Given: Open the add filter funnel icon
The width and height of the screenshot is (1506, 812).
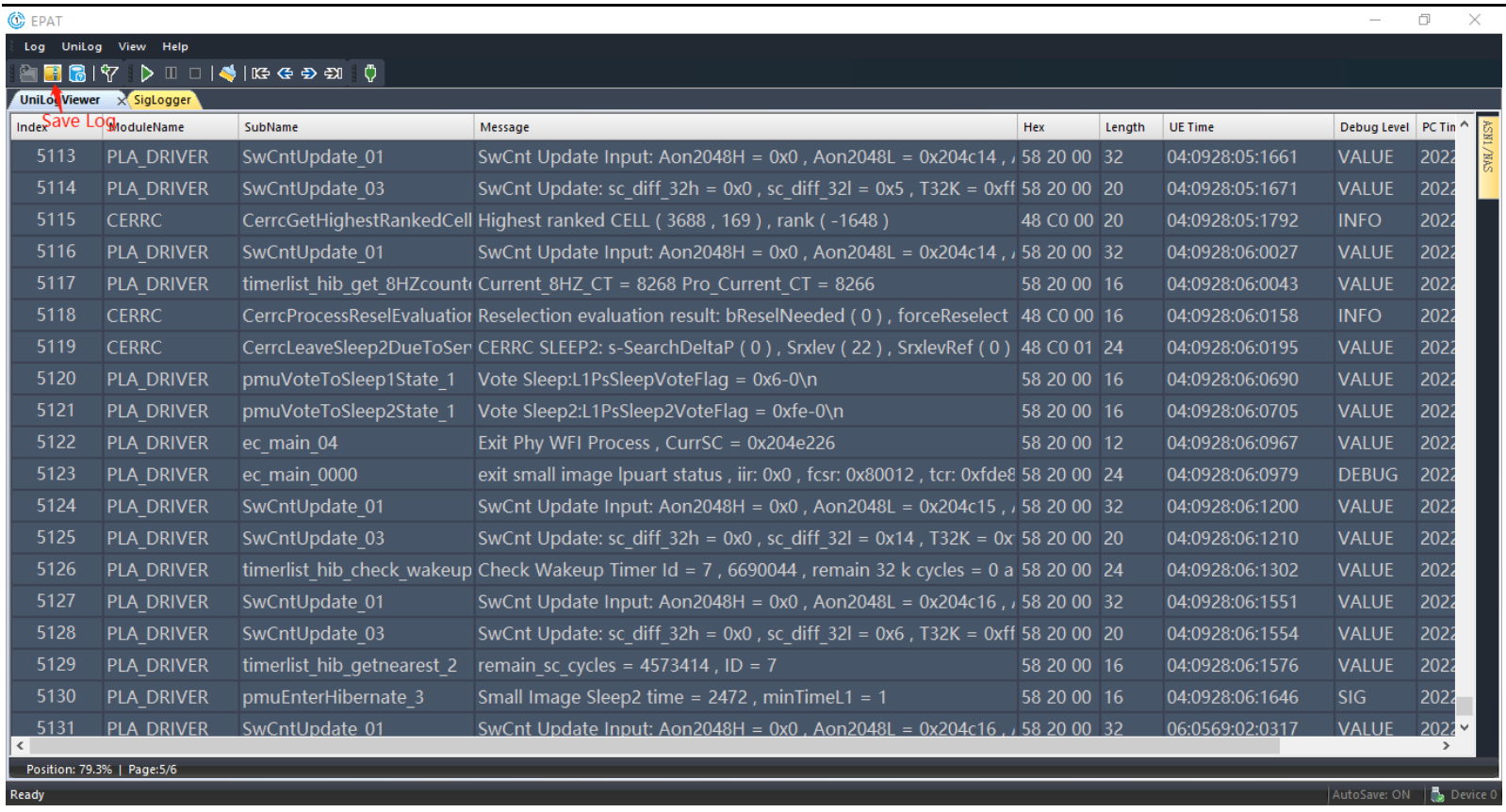Looking at the screenshot, I should [109, 73].
